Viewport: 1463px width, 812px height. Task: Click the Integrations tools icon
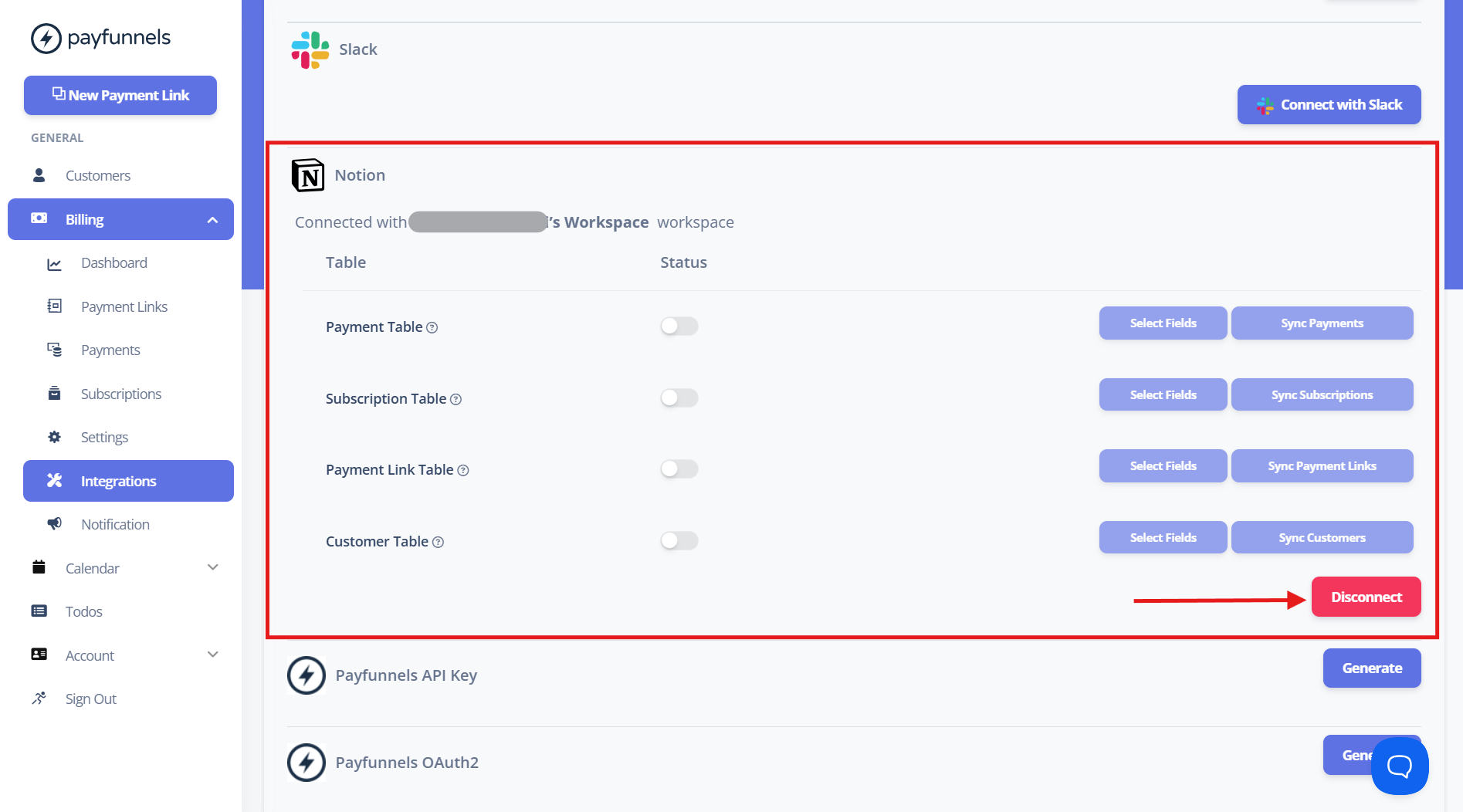[x=54, y=480]
